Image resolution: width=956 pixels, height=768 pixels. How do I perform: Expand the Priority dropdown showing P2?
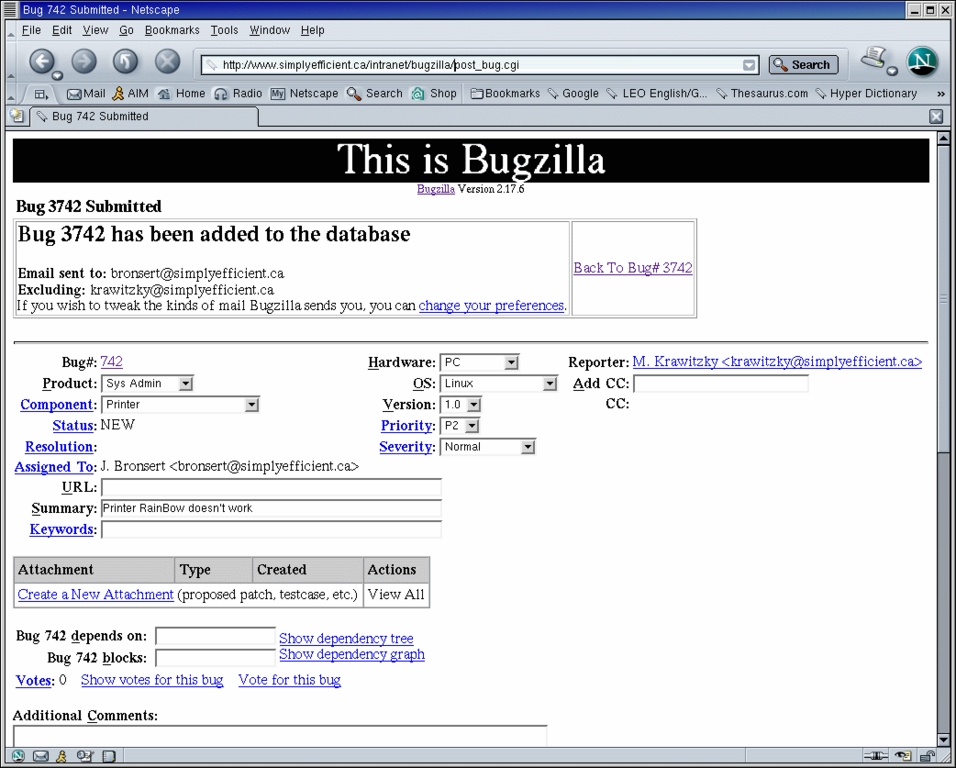pos(472,426)
